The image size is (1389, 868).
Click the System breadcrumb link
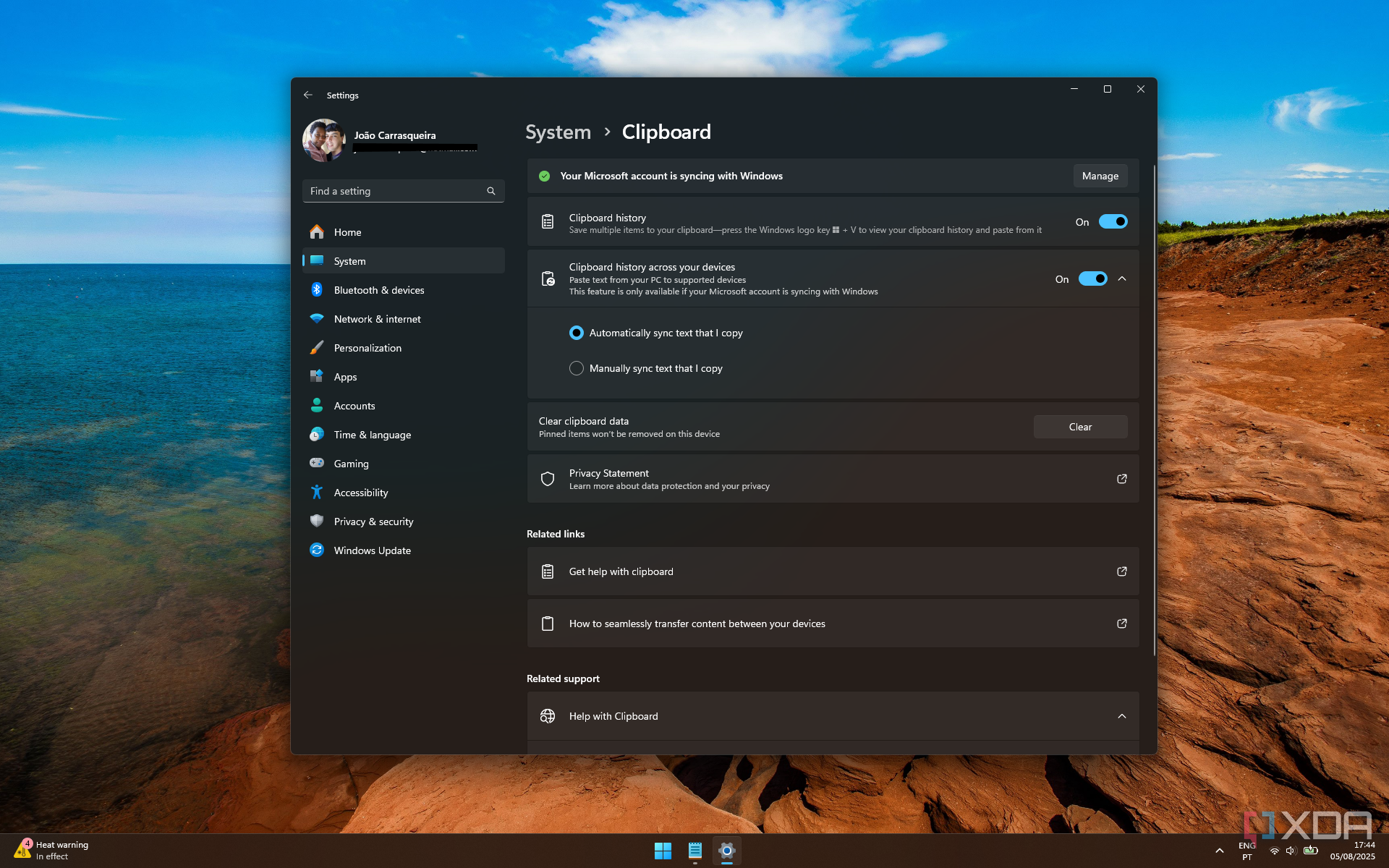[558, 132]
